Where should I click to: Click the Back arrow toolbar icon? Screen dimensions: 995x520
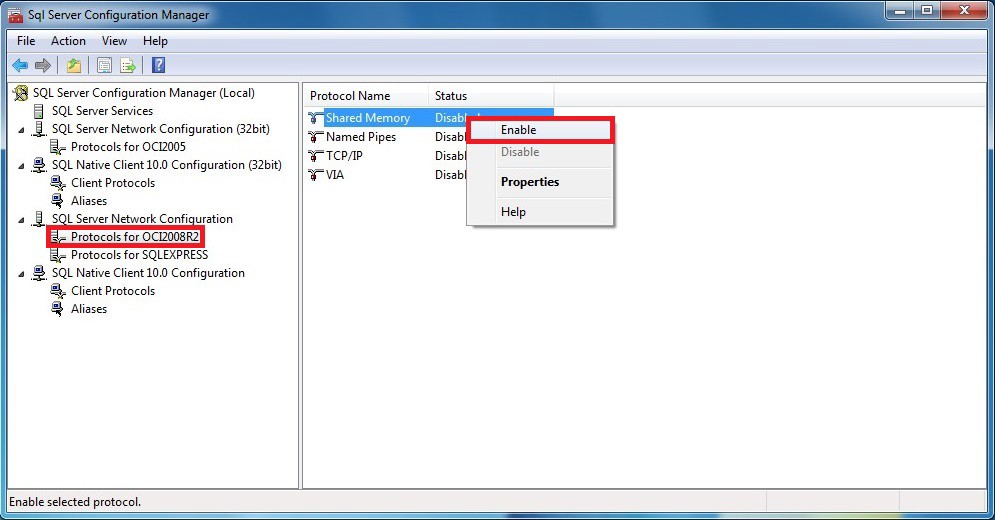click(x=20, y=66)
